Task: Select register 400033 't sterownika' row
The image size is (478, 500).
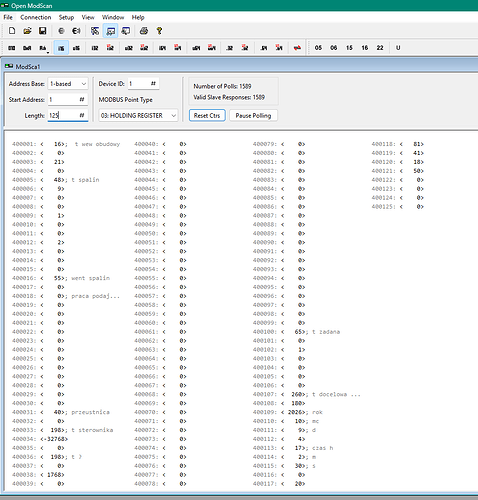Action: click(x=63, y=430)
